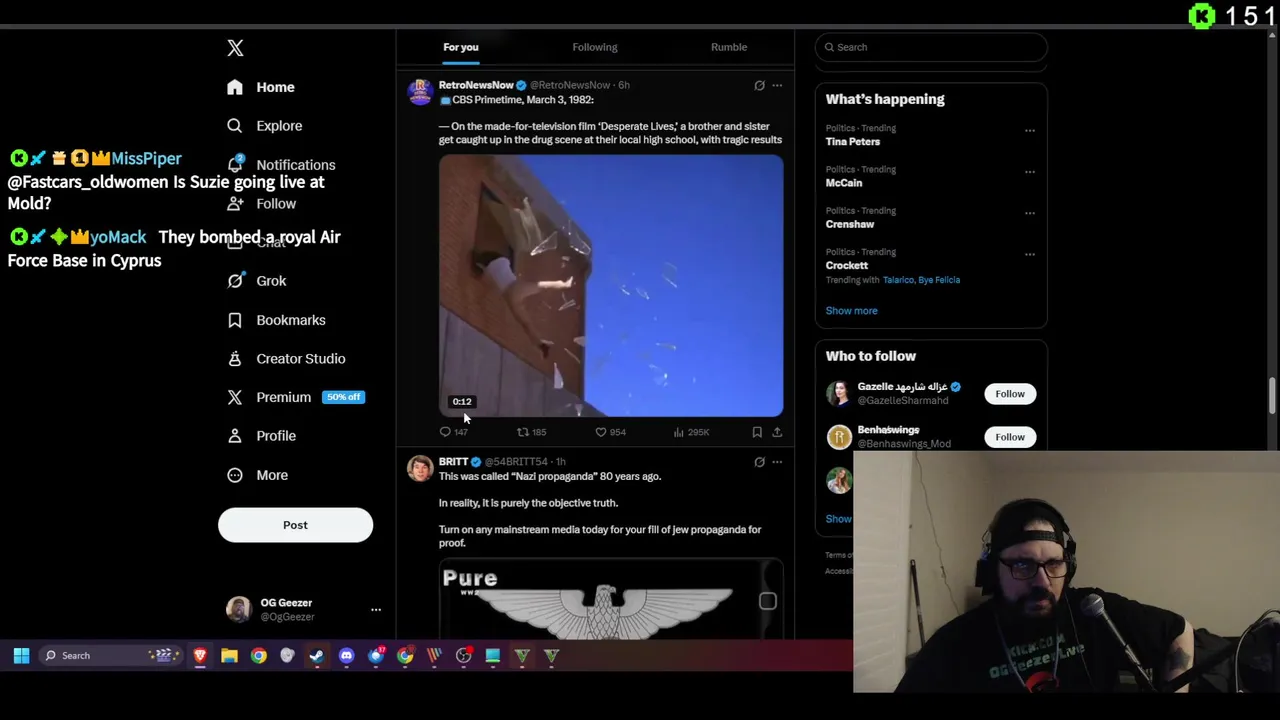The height and width of the screenshot is (720, 1280).
Task: Open Windows Start menu
Action: click(x=21, y=656)
